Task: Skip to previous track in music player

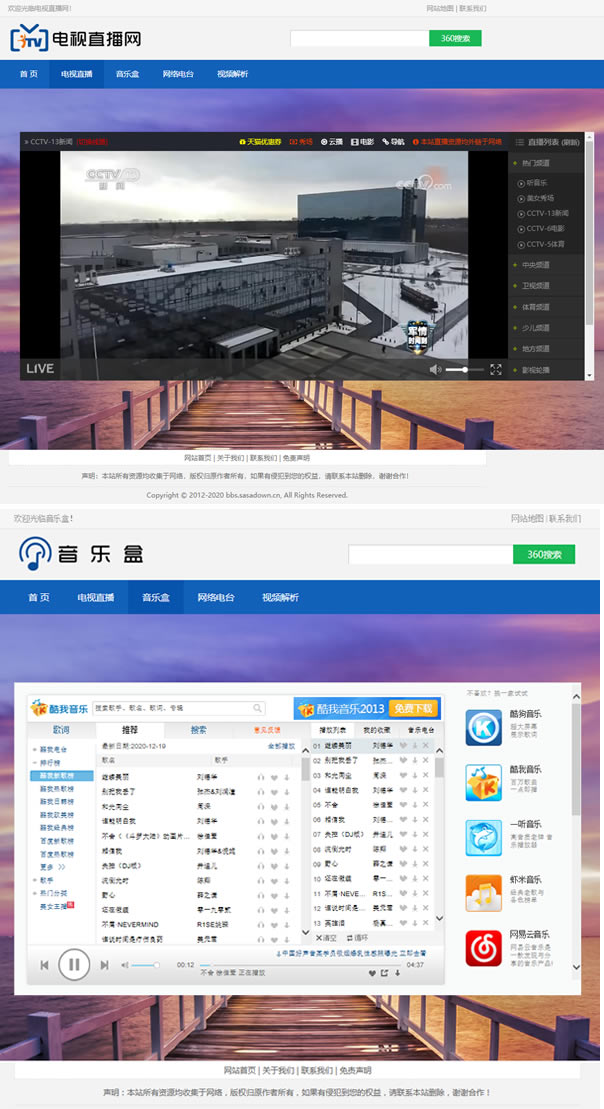Action: (x=44, y=965)
